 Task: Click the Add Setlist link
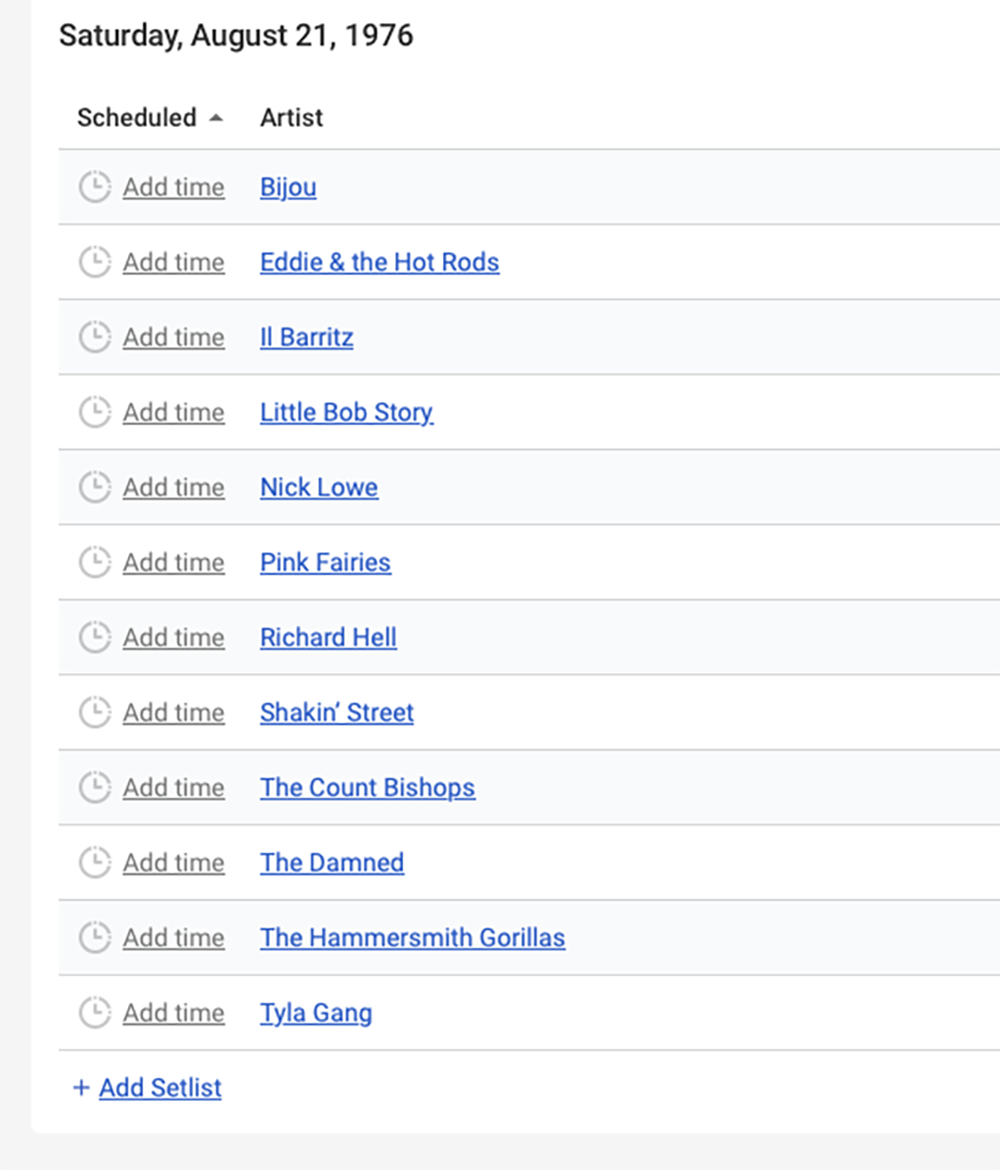pyautogui.click(x=160, y=1088)
